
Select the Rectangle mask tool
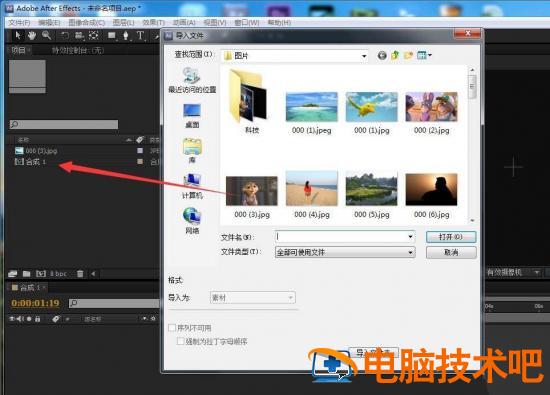tap(112, 35)
